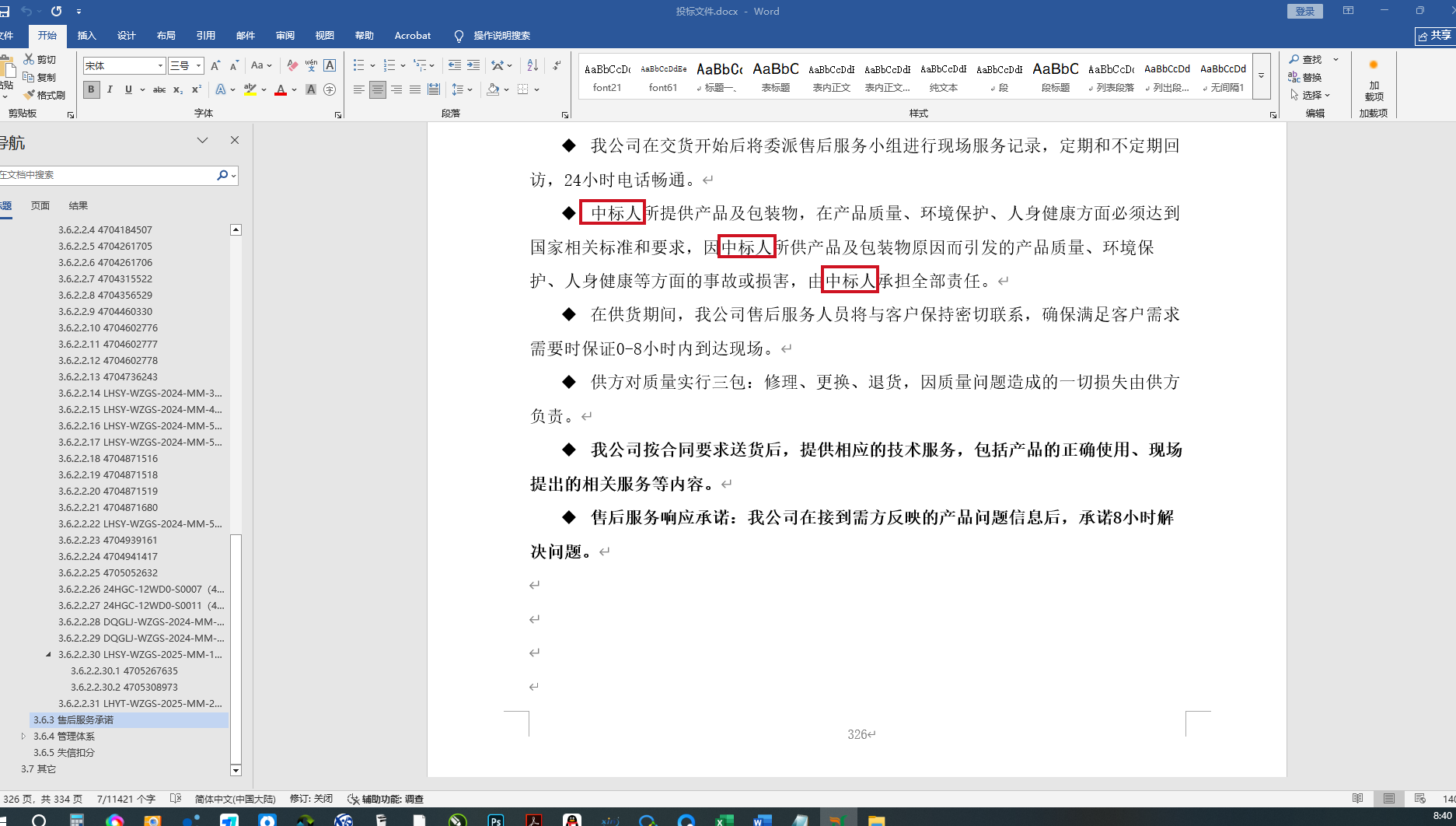The height and width of the screenshot is (826, 1456).
Task: Apply text effects icon
Action: tap(221, 89)
